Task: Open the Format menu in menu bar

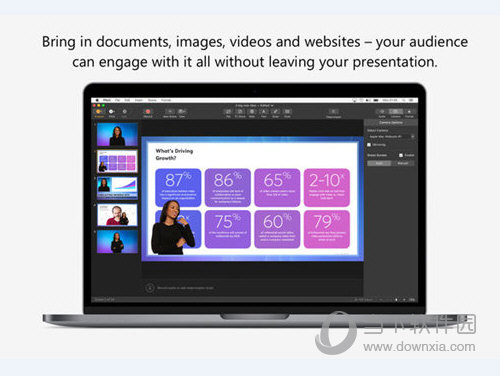Action: [x=166, y=100]
